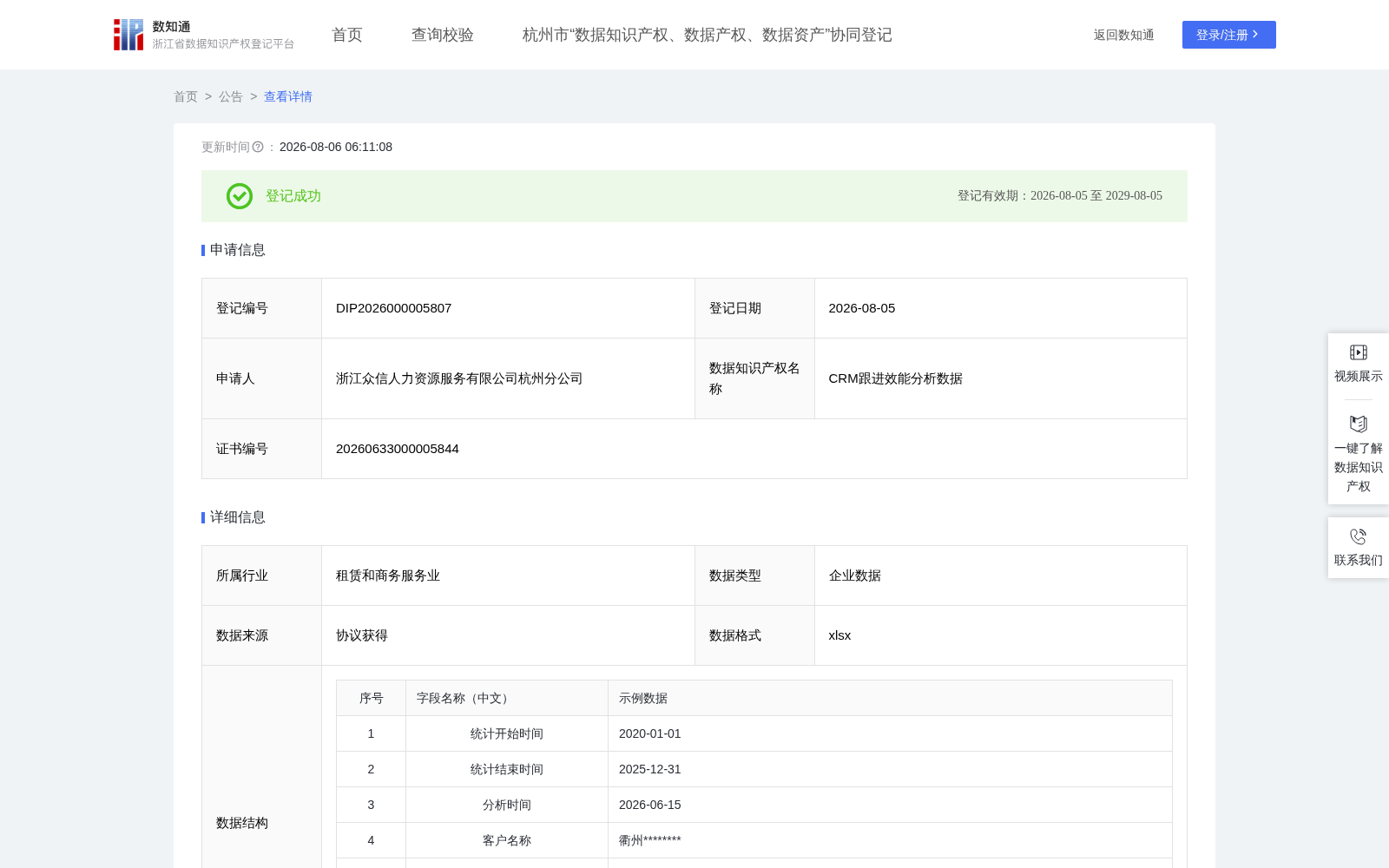This screenshot has width=1389, height=868.
Task: Click the name CRM跟进效能分析数据
Action: [x=896, y=378]
